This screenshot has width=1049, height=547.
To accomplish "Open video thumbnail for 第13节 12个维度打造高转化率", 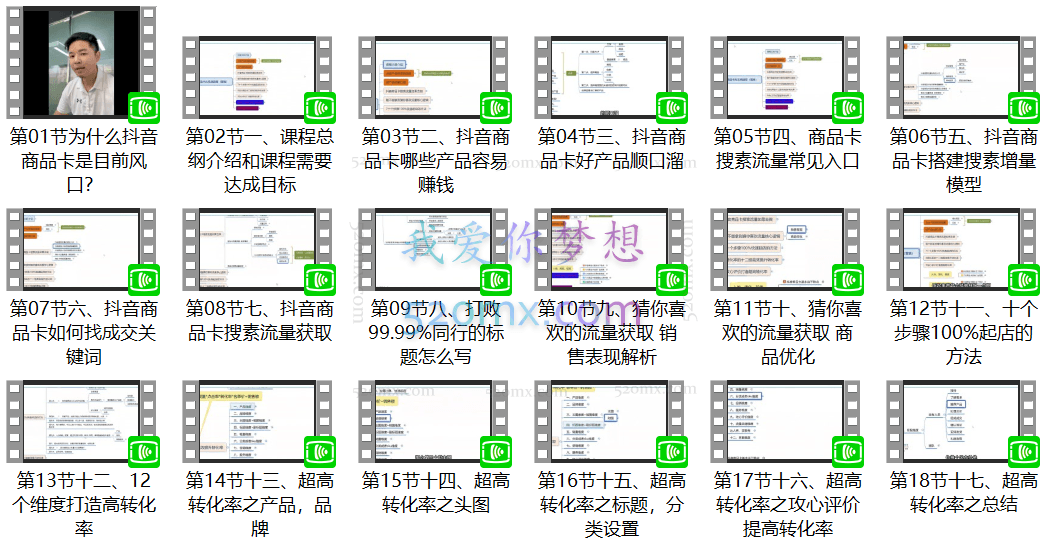I will pyautogui.click(x=82, y=421).
